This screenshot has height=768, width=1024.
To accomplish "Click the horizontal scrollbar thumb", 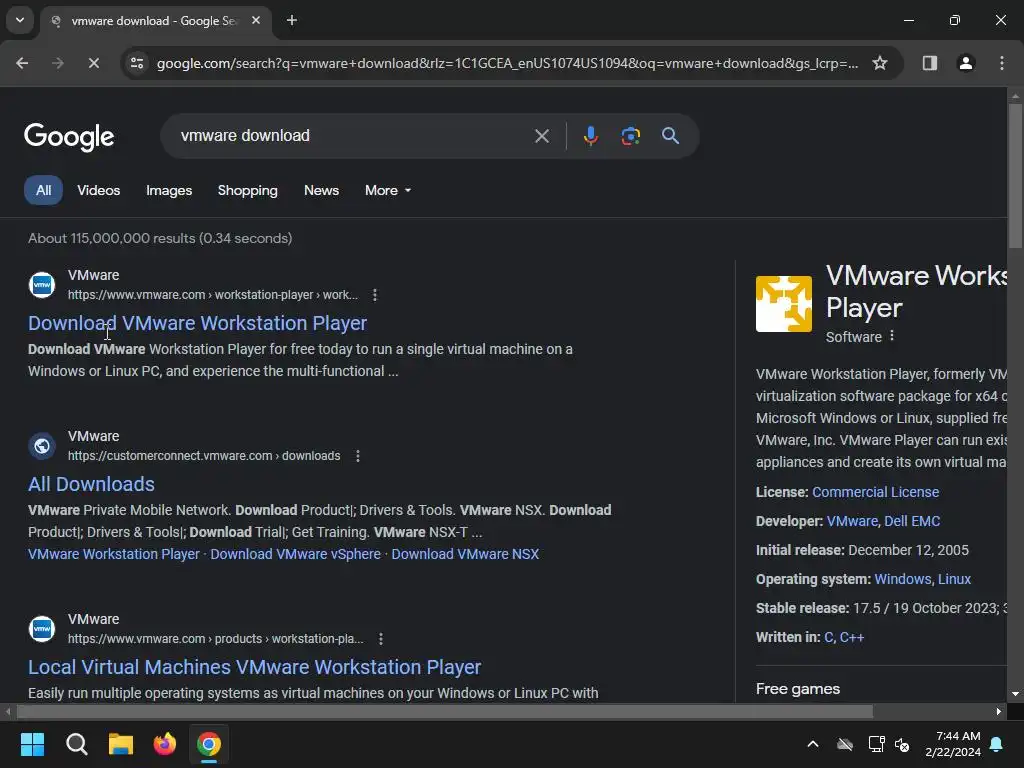I will [445, 711].
